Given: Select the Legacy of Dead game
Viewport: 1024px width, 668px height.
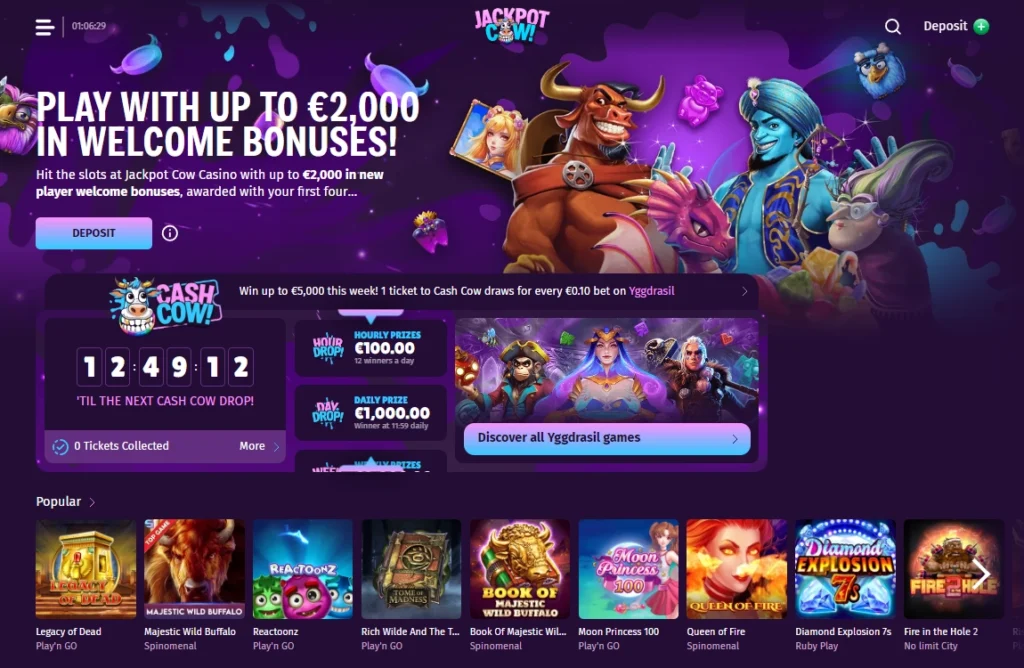Looking at the screenshot, I should coord(86,569).
